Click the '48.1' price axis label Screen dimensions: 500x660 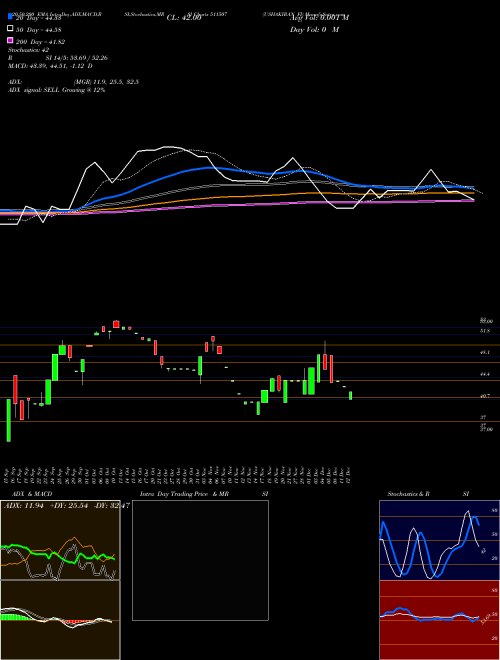tap(485, 352)
